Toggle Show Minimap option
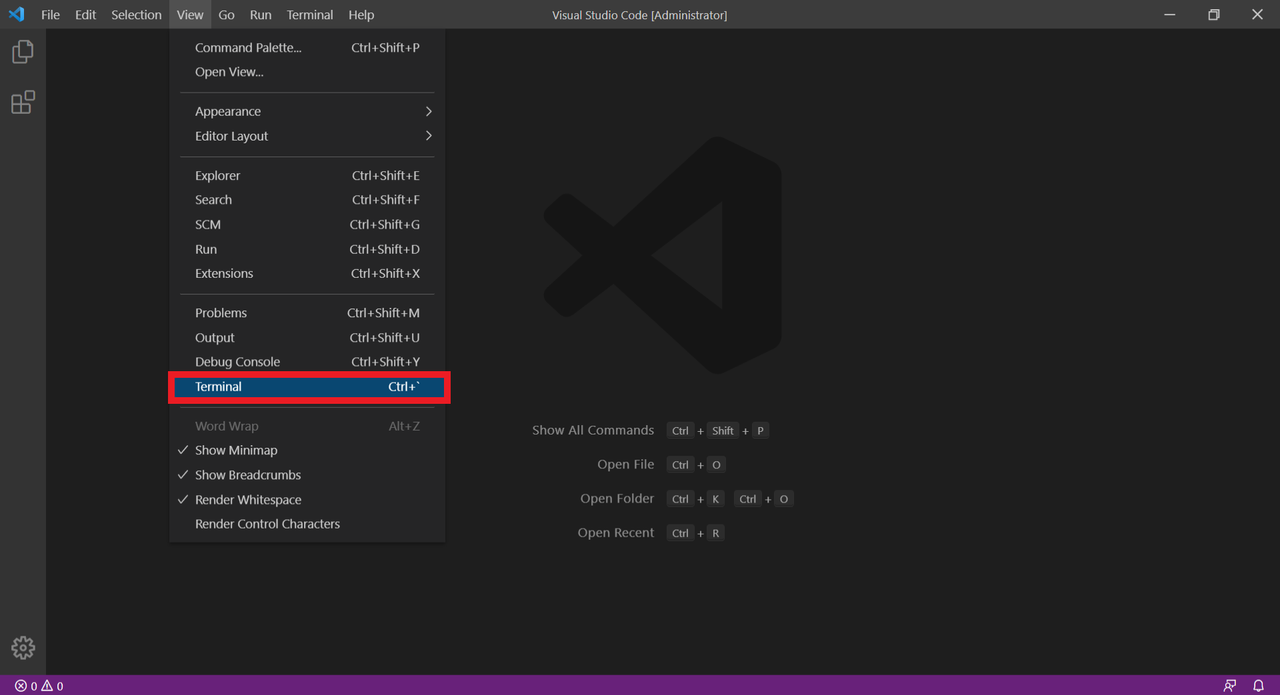Viewport: 1280px width, 695px height. pyautogui.click(x=307, y=450)
